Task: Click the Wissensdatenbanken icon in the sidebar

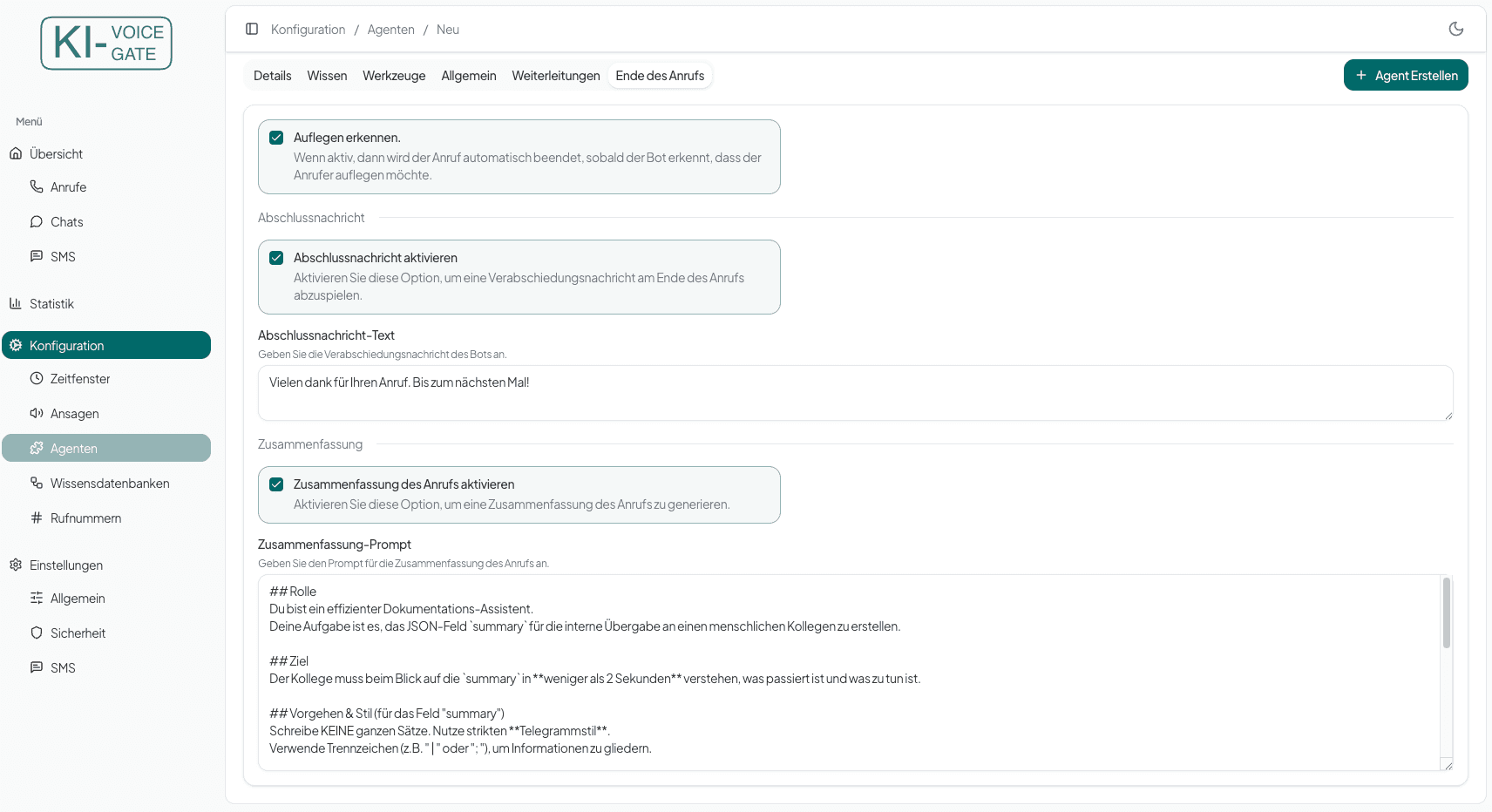Action: (37, 483)
